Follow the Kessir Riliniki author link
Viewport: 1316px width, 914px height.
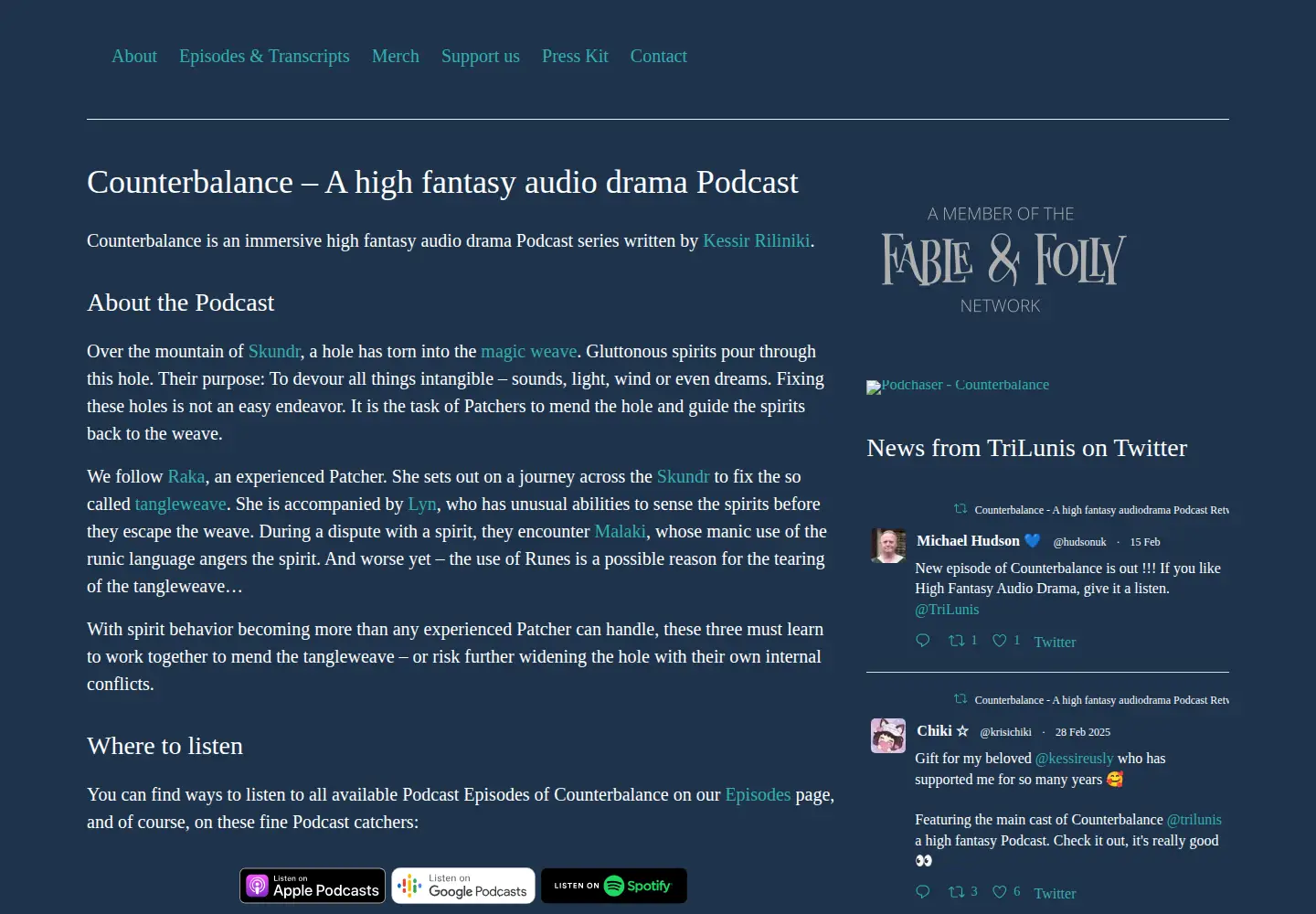tap(757, 240)
